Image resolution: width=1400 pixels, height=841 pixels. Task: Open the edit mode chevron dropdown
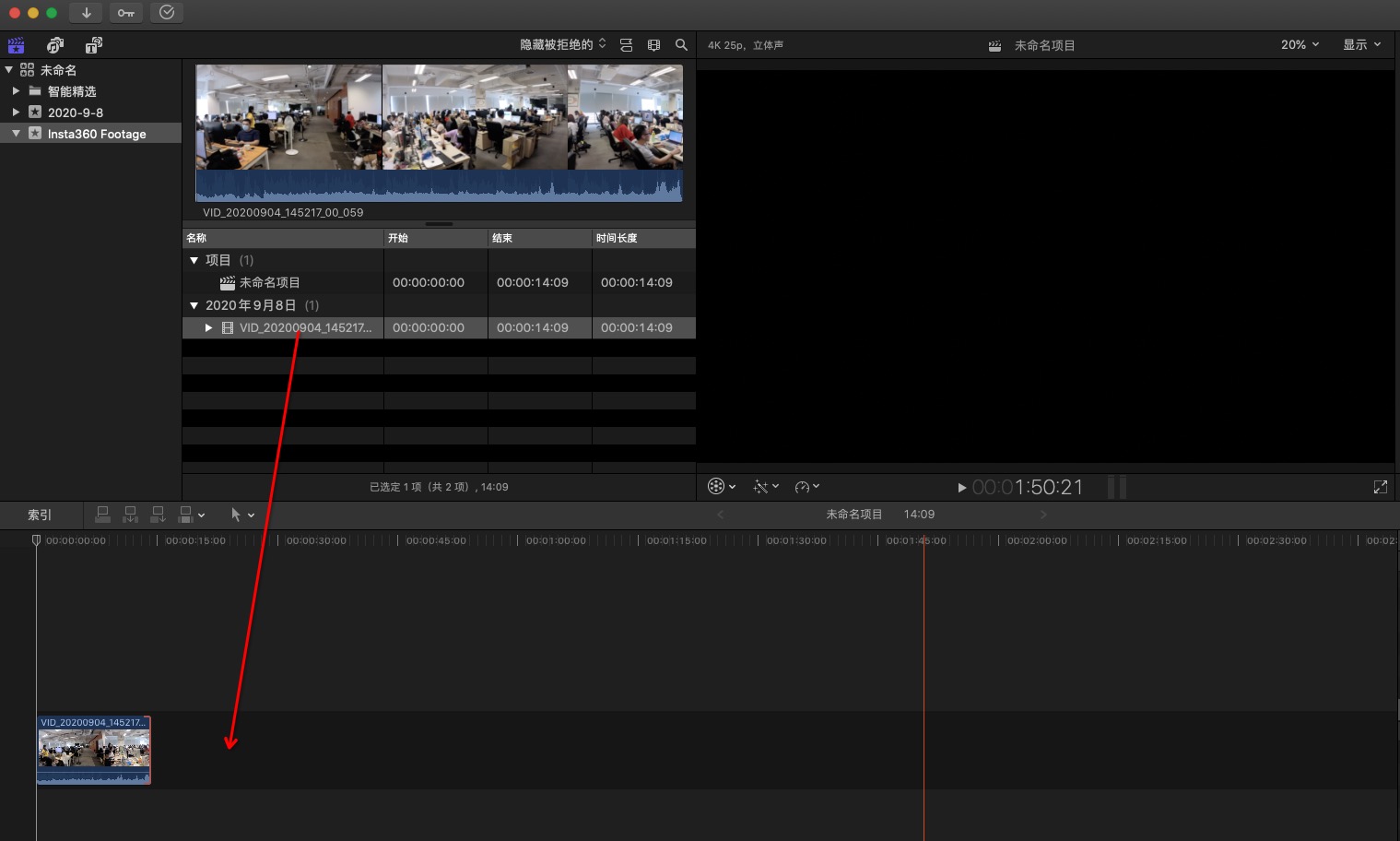pyautogui.click(x=201, y=515)
